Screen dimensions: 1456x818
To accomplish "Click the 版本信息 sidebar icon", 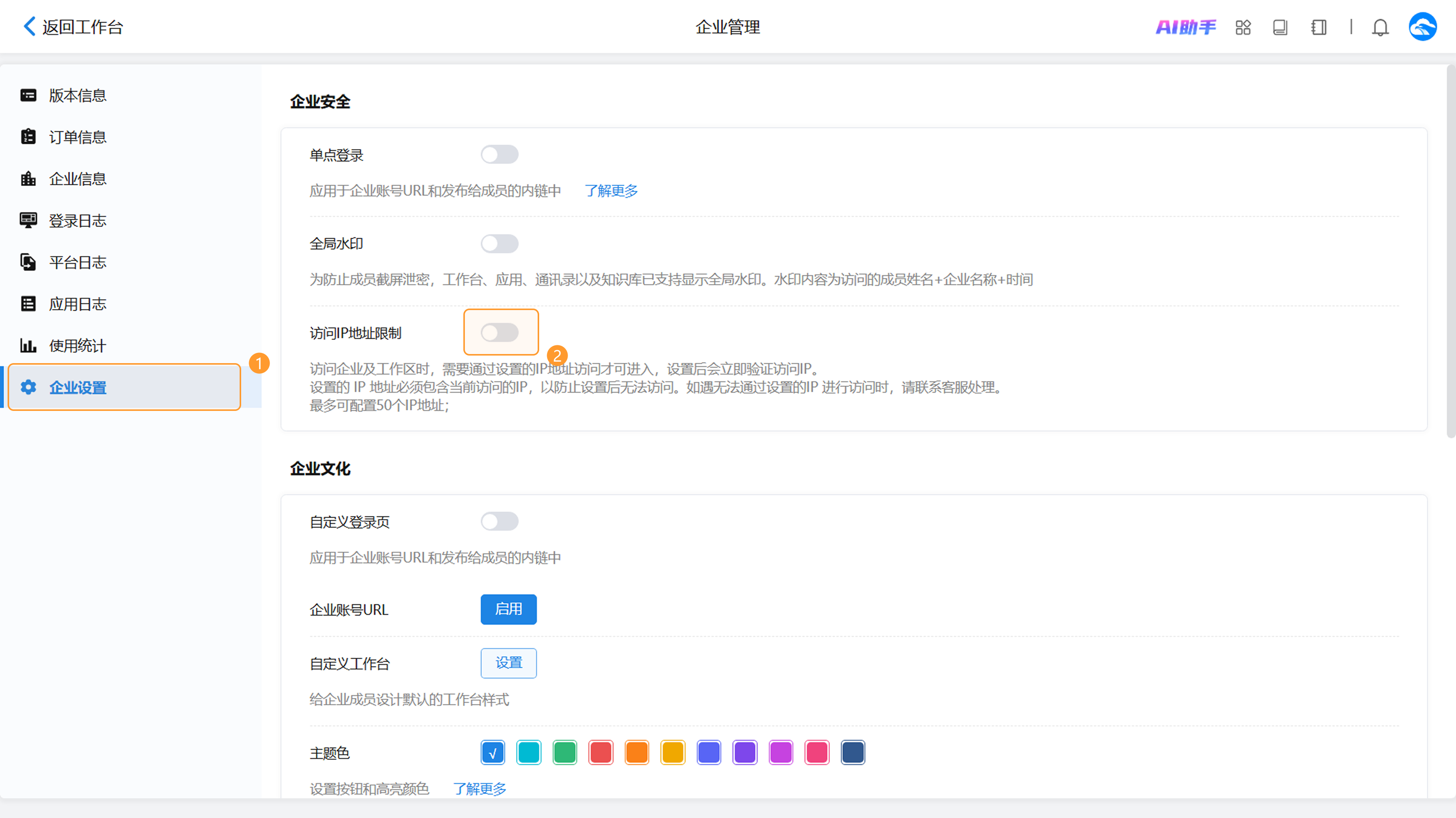I will pos(28,95).
